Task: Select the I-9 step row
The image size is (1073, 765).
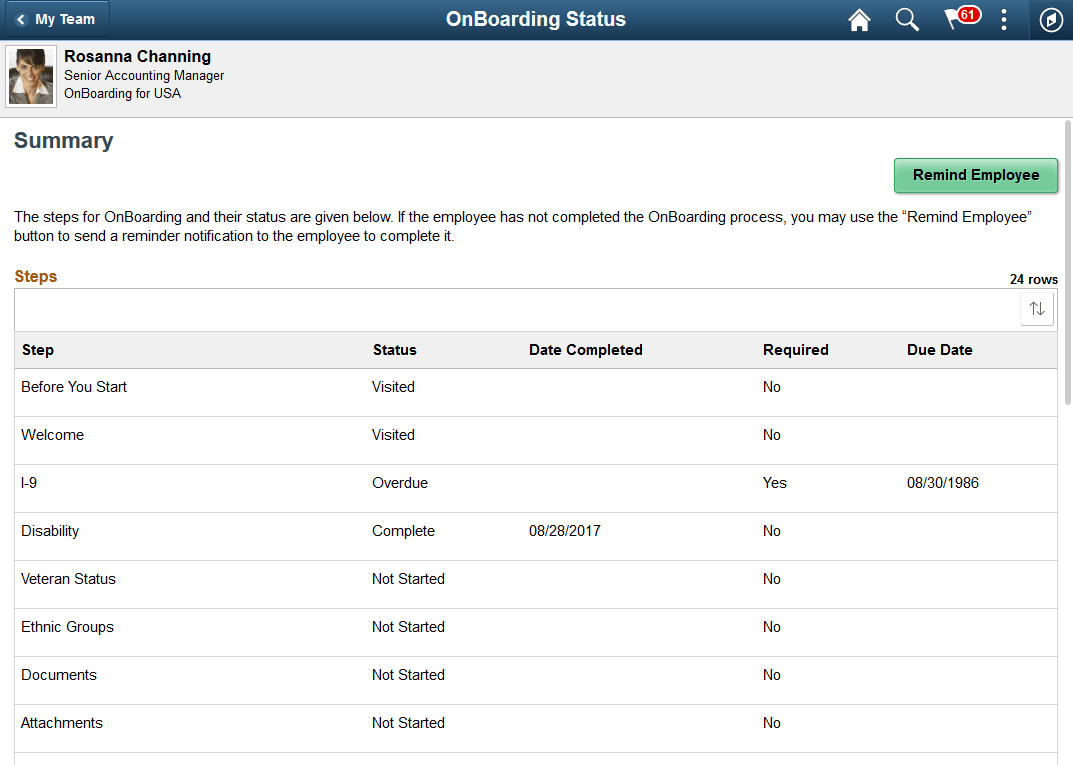Action: 400,483
